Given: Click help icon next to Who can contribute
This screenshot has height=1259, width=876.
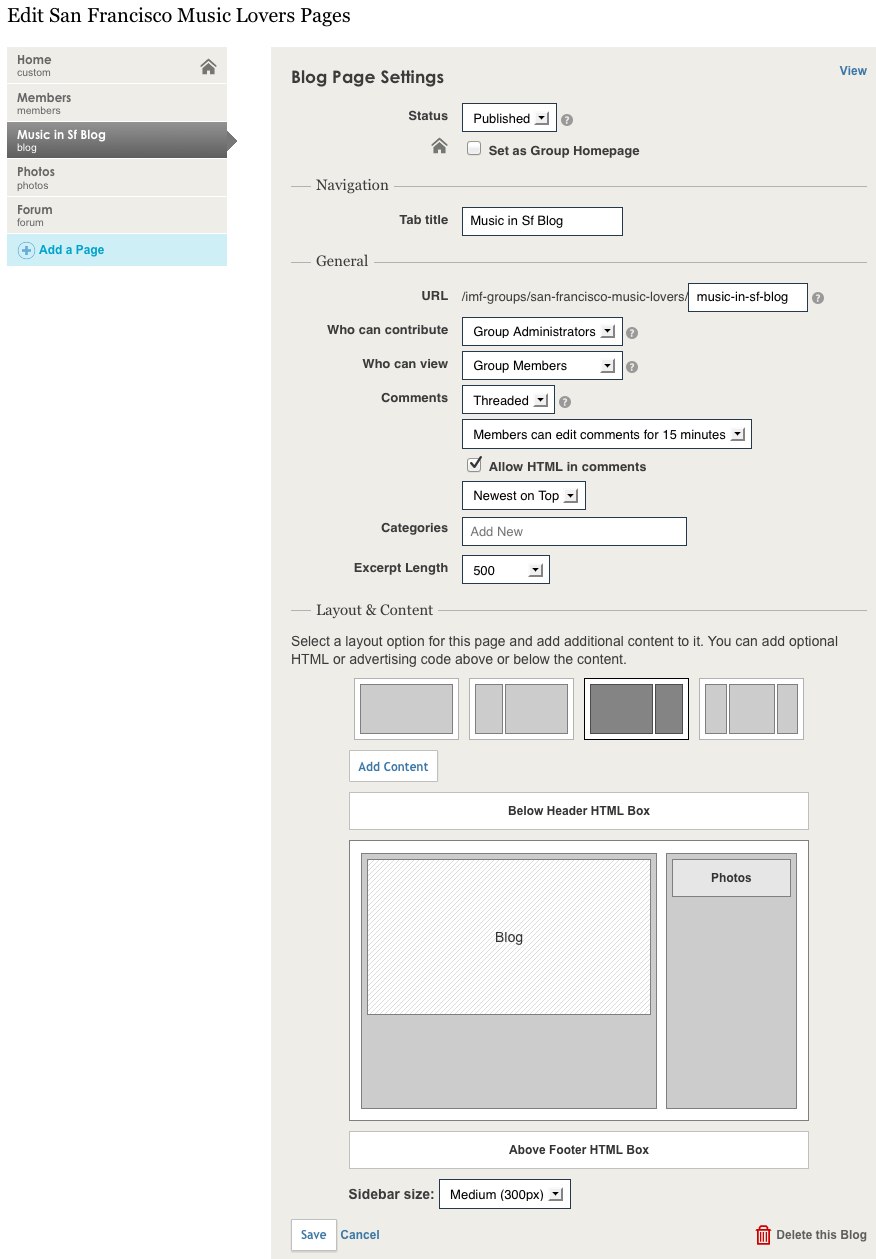Looking at the screenshot, I should pyautogui.click(x=632, y=333).
